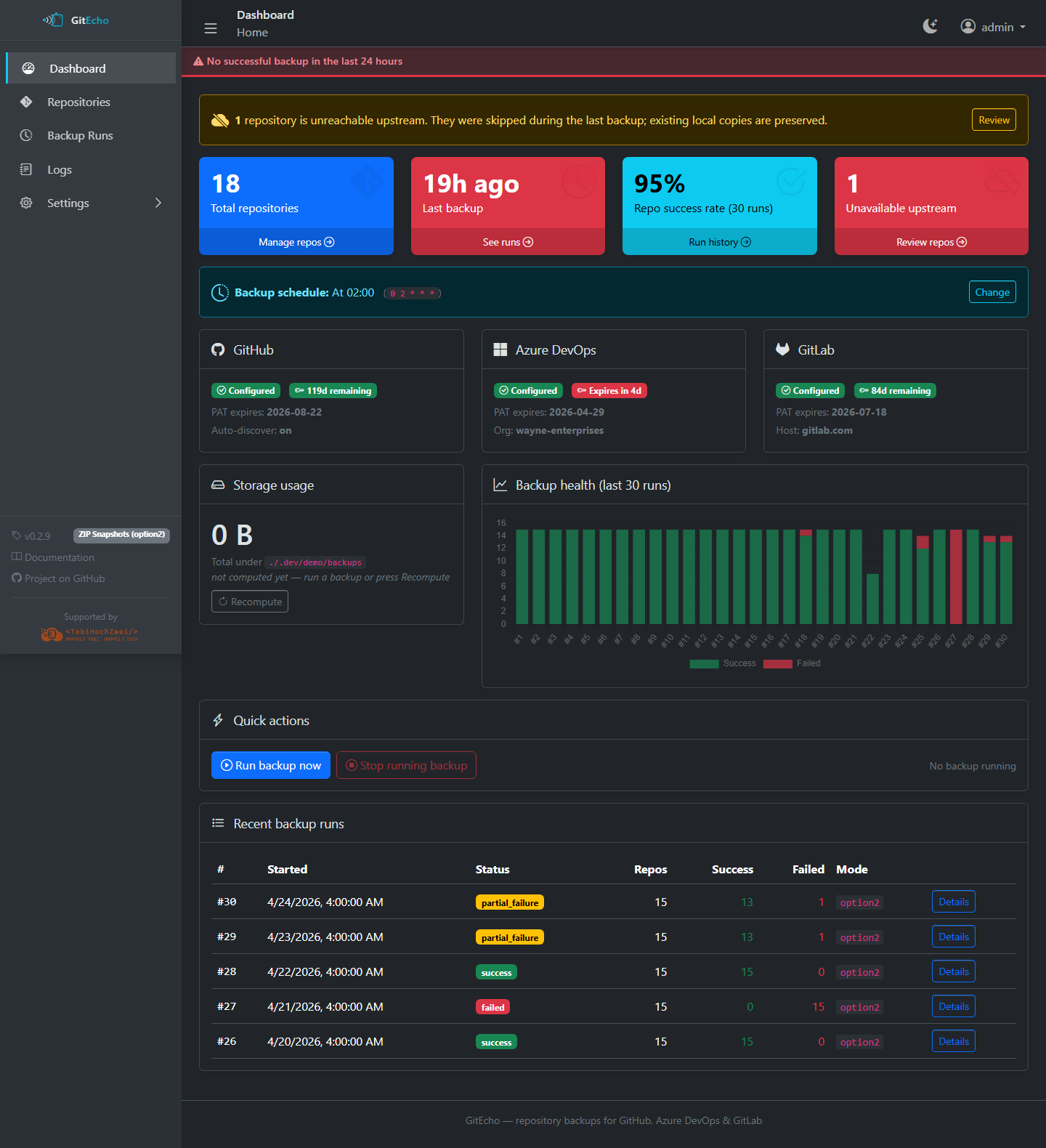The width and height of the screenshot is (1046, 1148).
Task: Switch dark/light theme with moon icon
Action: coord(930,27)
